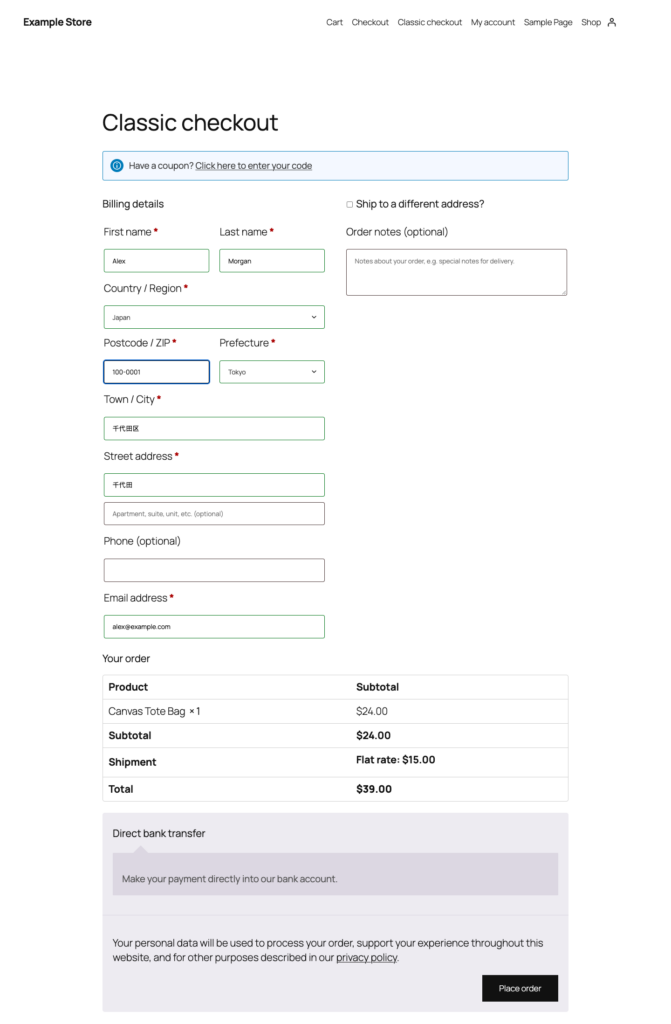Click the Your order heading
The height and width of the screenshot is (1024, 671).
126,658
